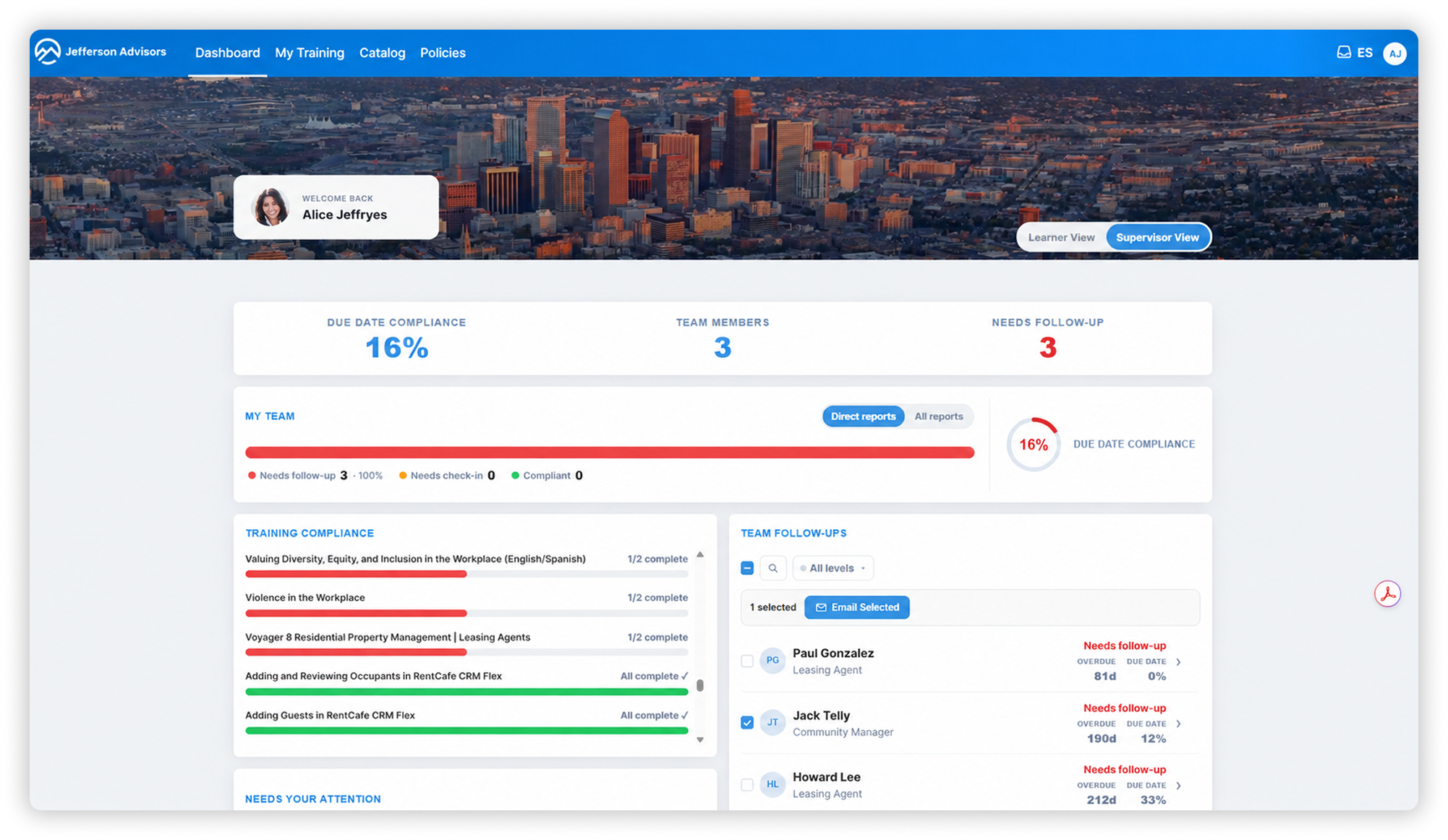Image resolution: width=1448 pixels, height=840 pixels.
Task: Click Adding Guests in RentCafe CRM Flex row
Action: (x=467, y=723)
